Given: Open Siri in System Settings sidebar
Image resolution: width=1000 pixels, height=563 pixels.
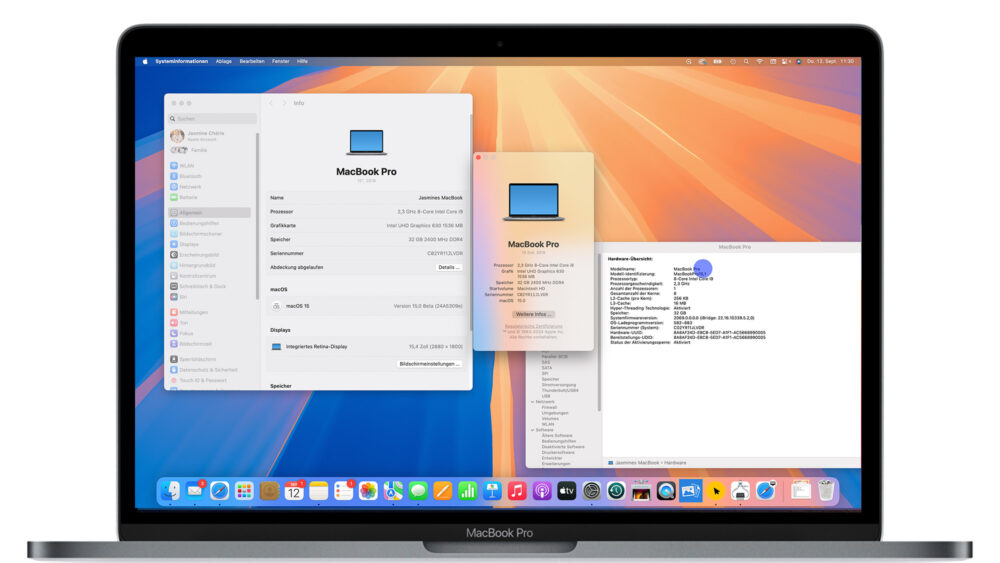Looking at the screenshot, I should coord(179,296).
